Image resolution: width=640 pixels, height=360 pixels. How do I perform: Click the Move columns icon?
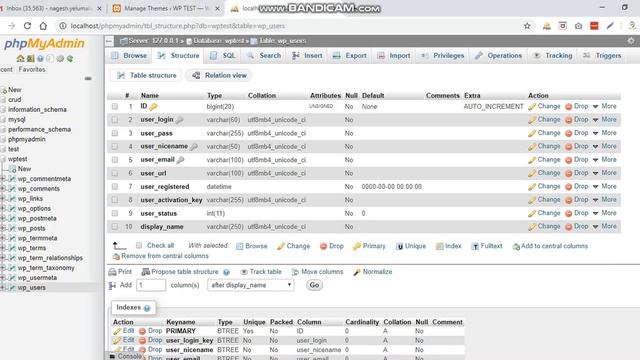click(295, 272)
